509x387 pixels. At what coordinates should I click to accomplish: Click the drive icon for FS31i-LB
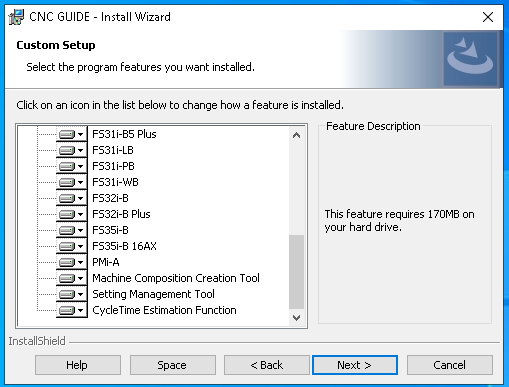tap(71, 150)
